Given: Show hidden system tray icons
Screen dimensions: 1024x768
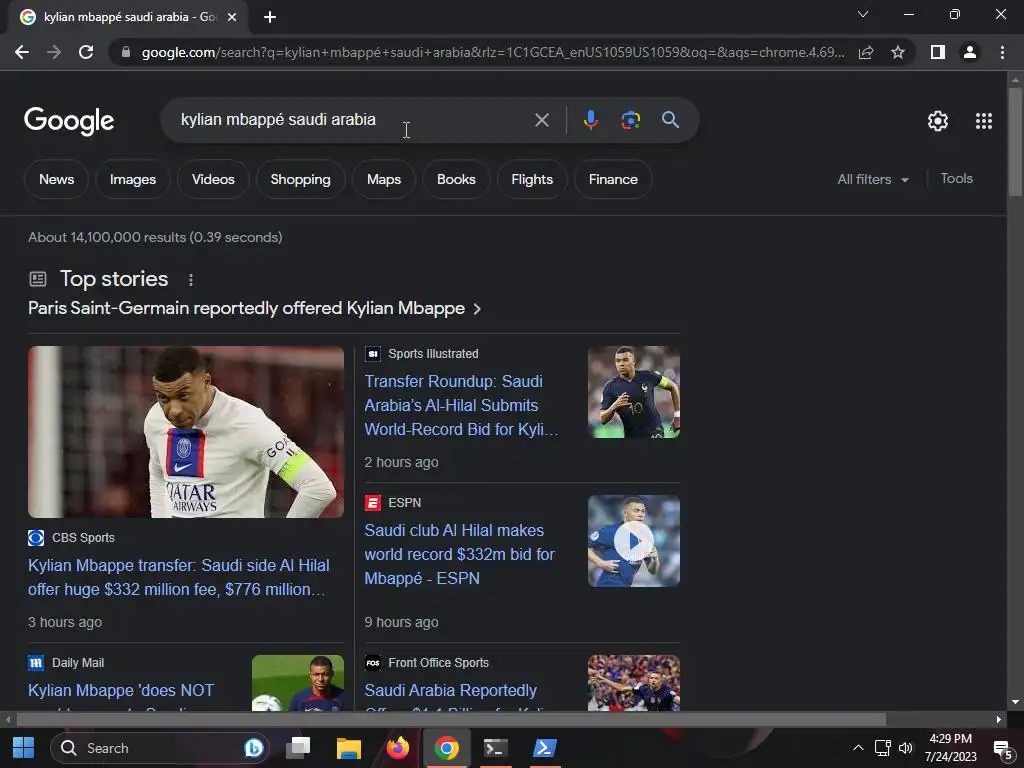Looking at the screenshot, I should coord(858,748).
